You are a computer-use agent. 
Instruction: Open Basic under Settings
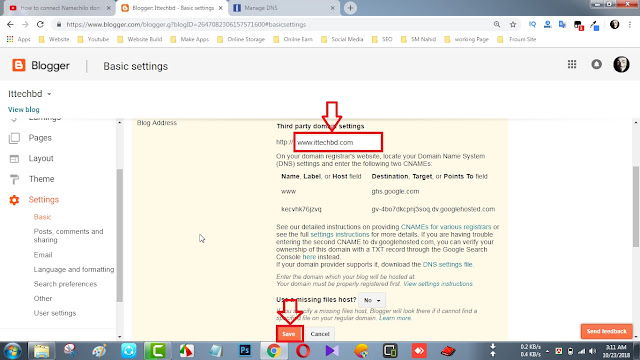point(42,217)
